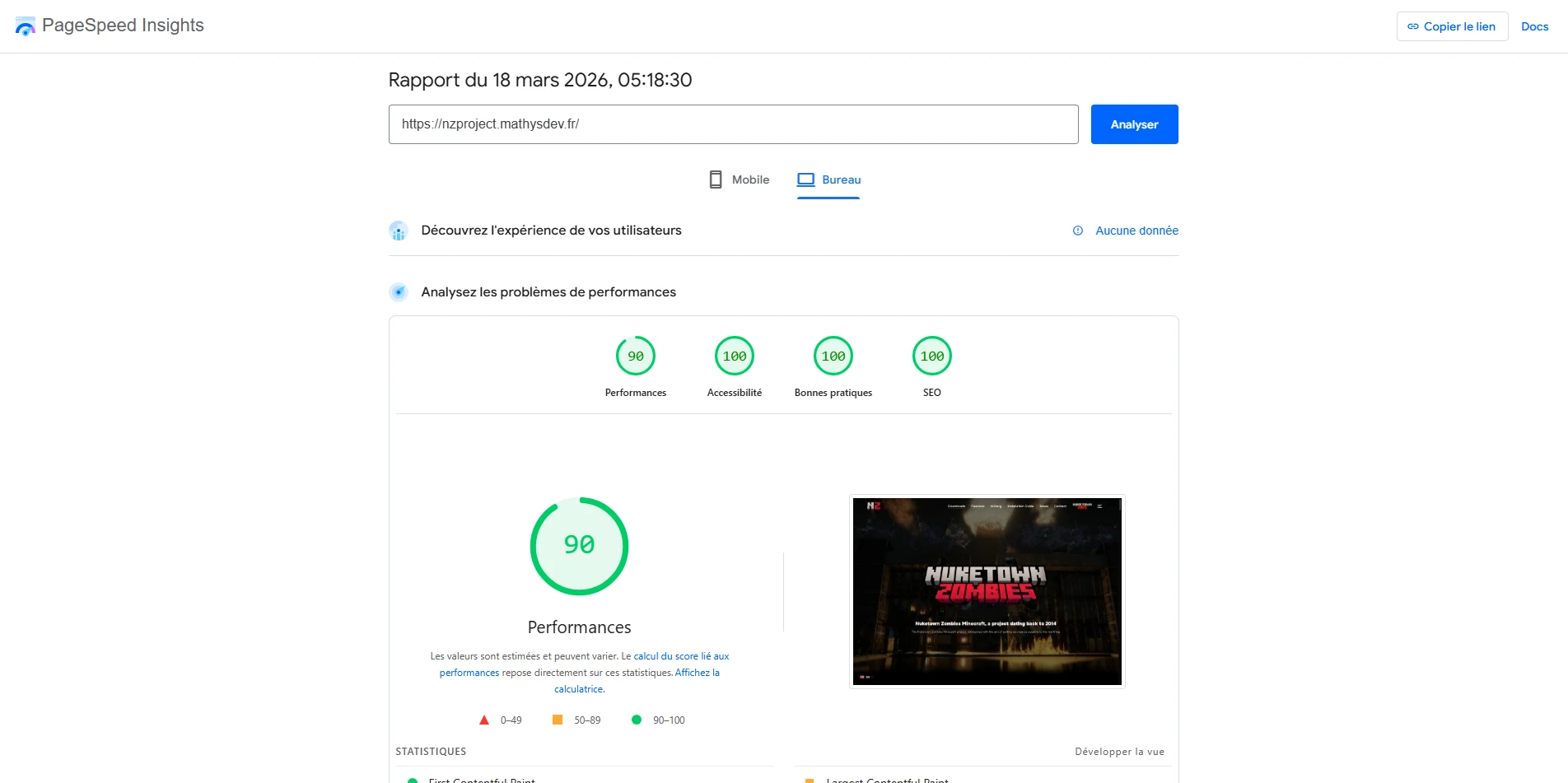Select the Performances score gauge showing 90

click(x=635, y=356)
